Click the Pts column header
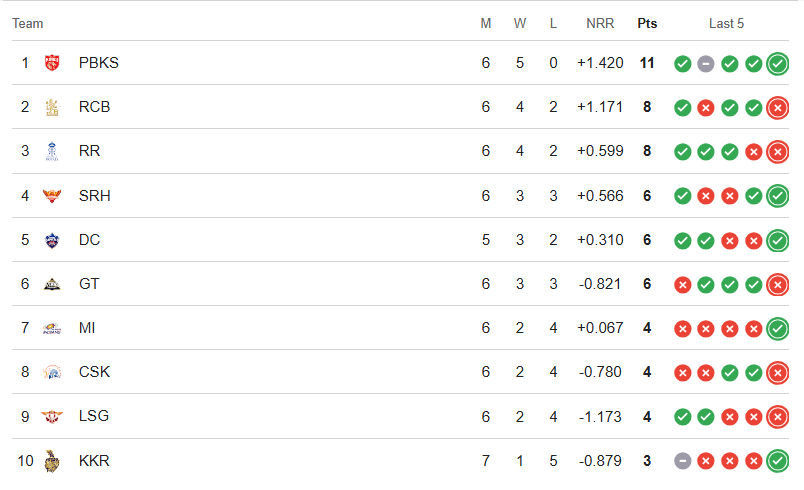Screen dimensions: 804x490 (x=647, y=23)
